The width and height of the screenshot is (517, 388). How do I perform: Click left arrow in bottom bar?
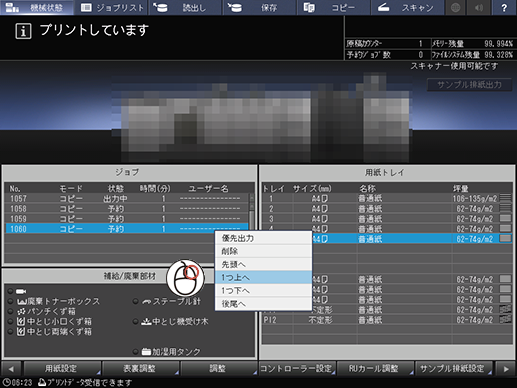11,368
